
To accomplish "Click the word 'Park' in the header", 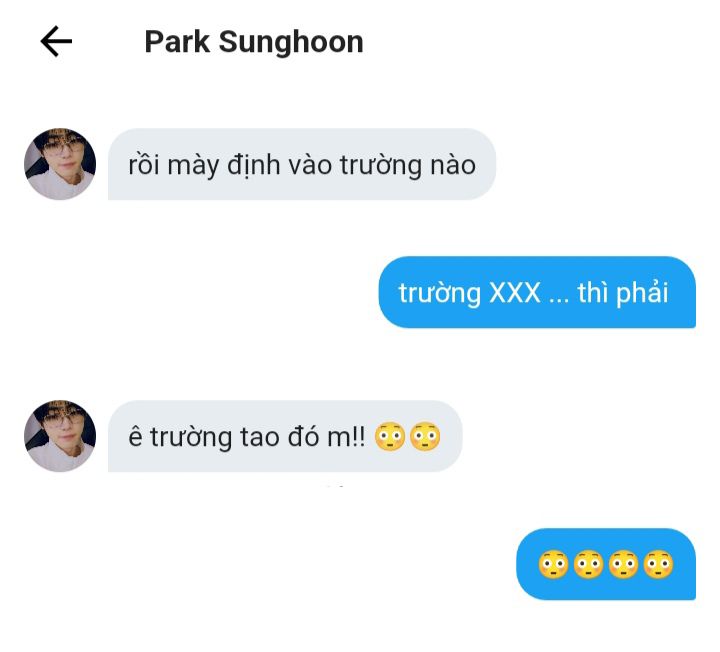I will click(x=177, y=42).
